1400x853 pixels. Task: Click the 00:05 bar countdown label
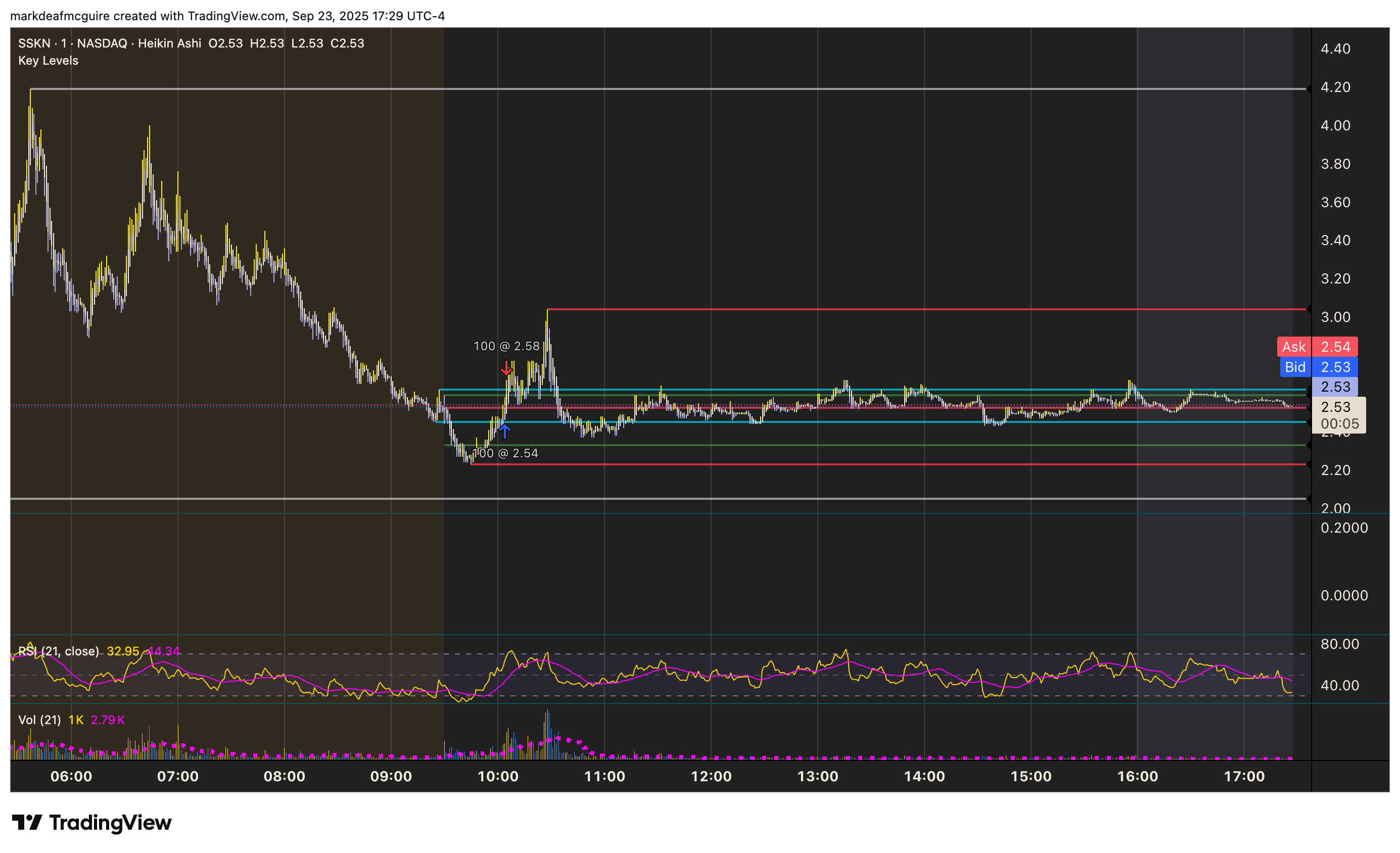tap(1339, 423)
